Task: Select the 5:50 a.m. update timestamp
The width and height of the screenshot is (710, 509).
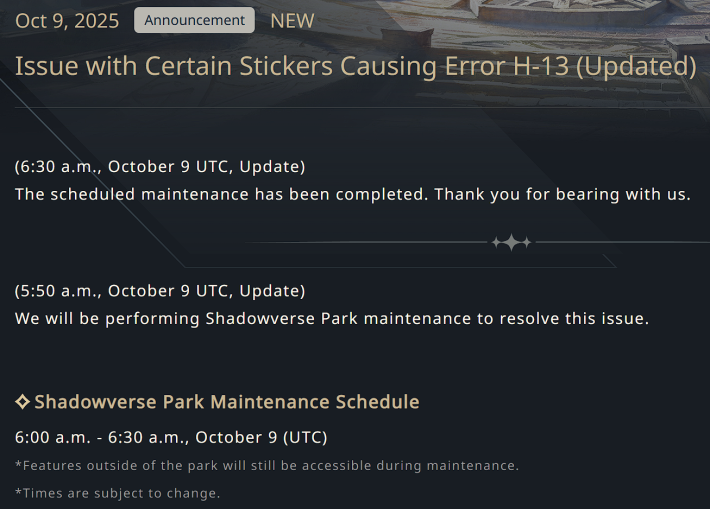Action: point(160,291)
